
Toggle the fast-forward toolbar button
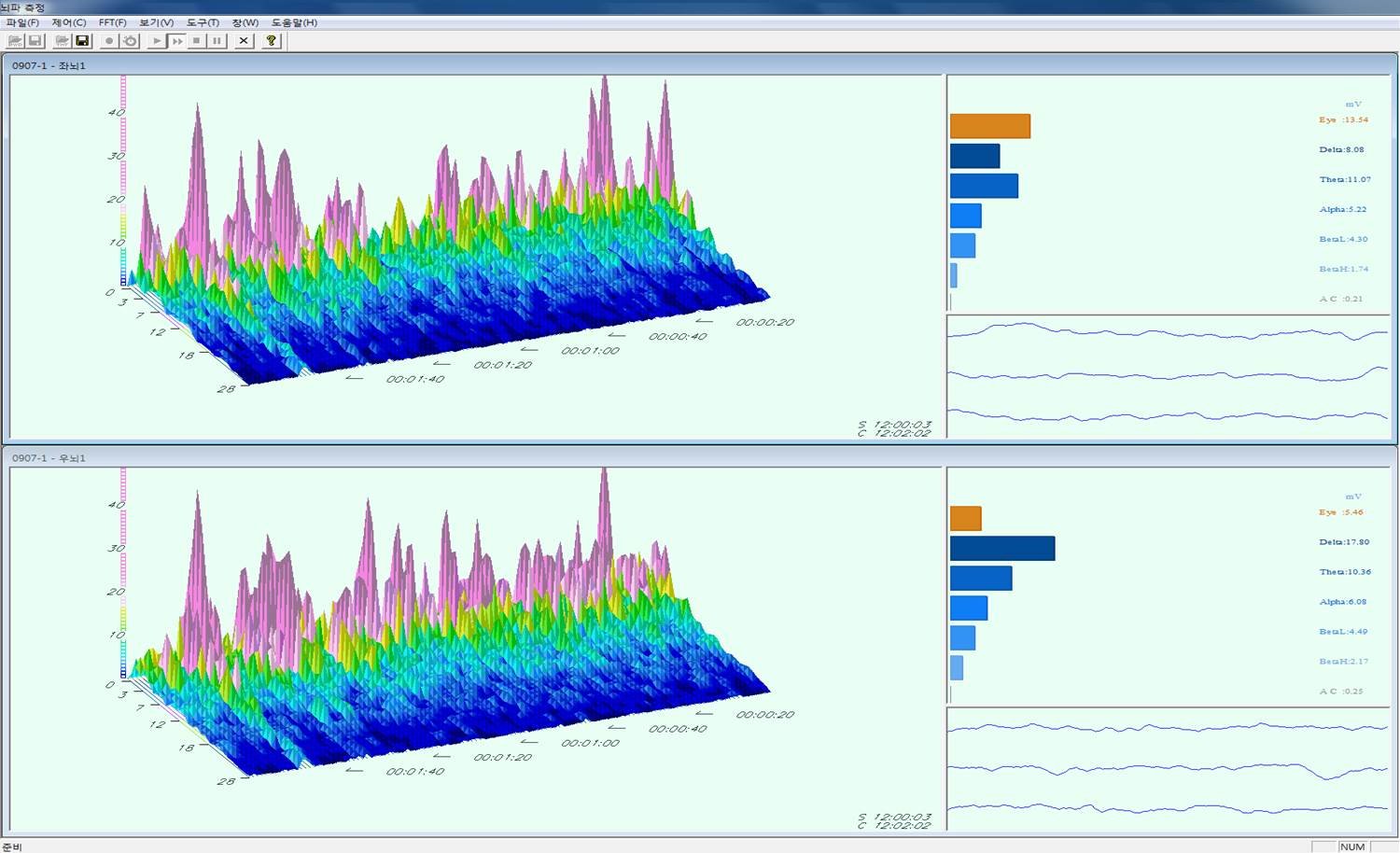point(176,41)
